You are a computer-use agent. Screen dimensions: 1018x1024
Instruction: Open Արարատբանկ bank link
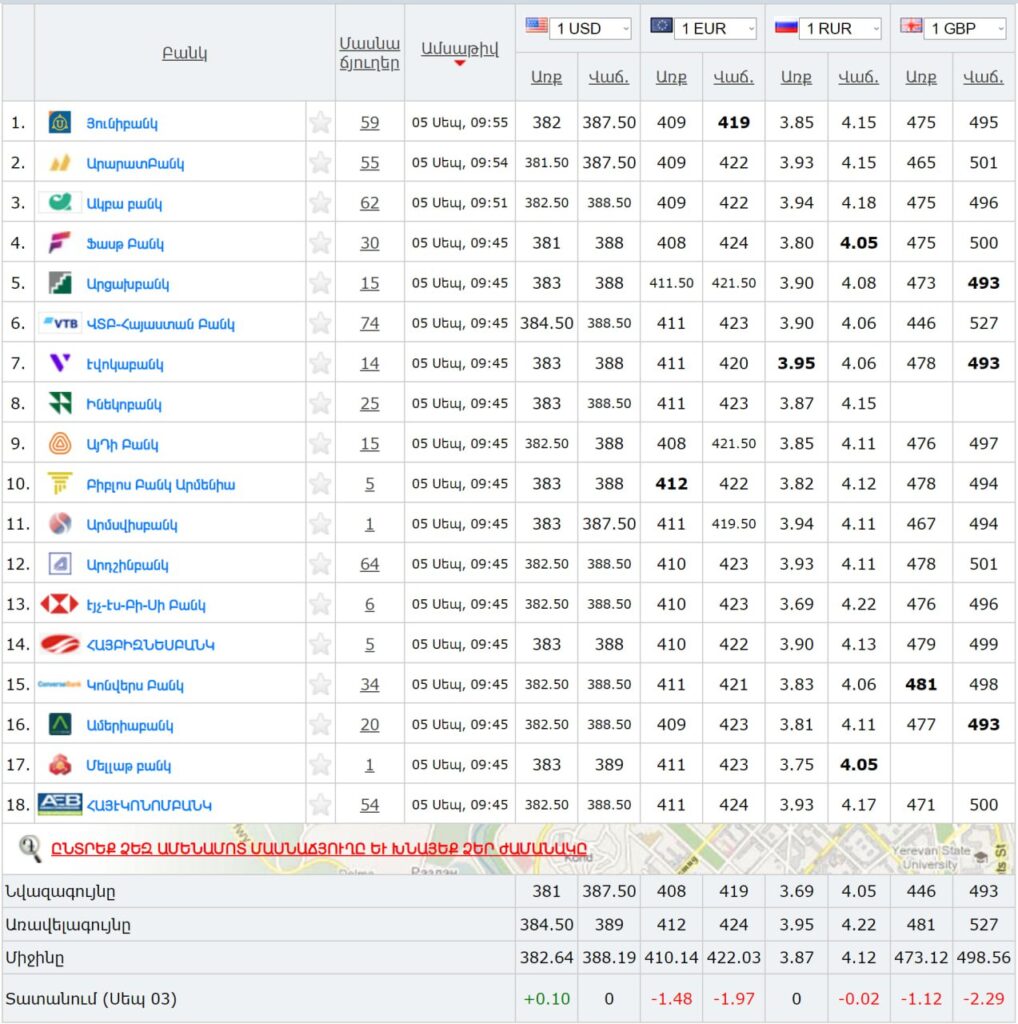point(135,163)
